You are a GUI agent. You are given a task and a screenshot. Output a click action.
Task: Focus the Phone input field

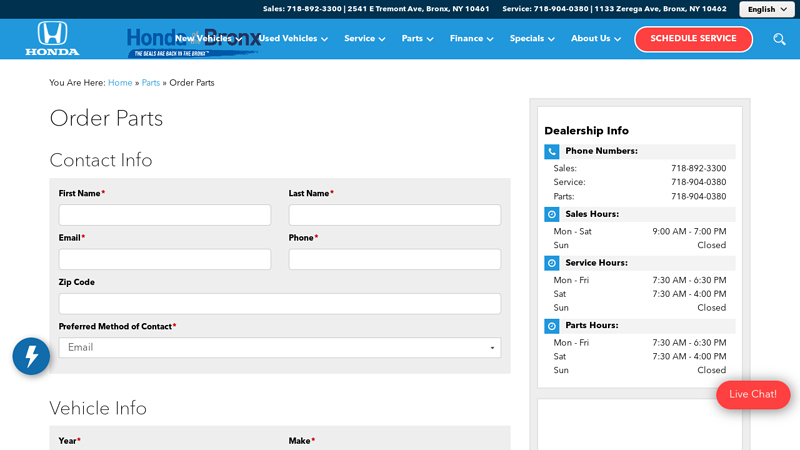tap(395, 259)
